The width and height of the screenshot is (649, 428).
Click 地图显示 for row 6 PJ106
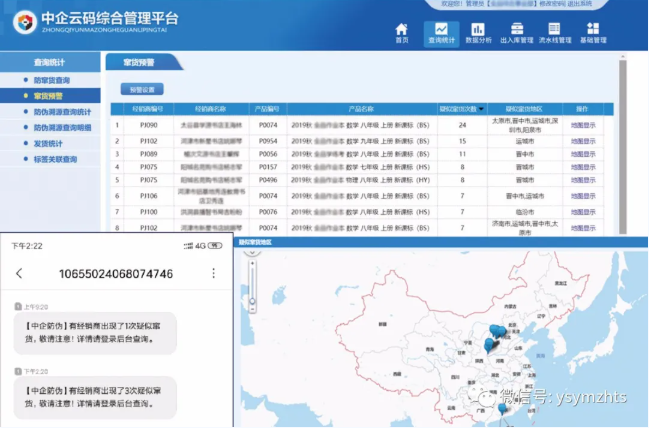[583, 196]
